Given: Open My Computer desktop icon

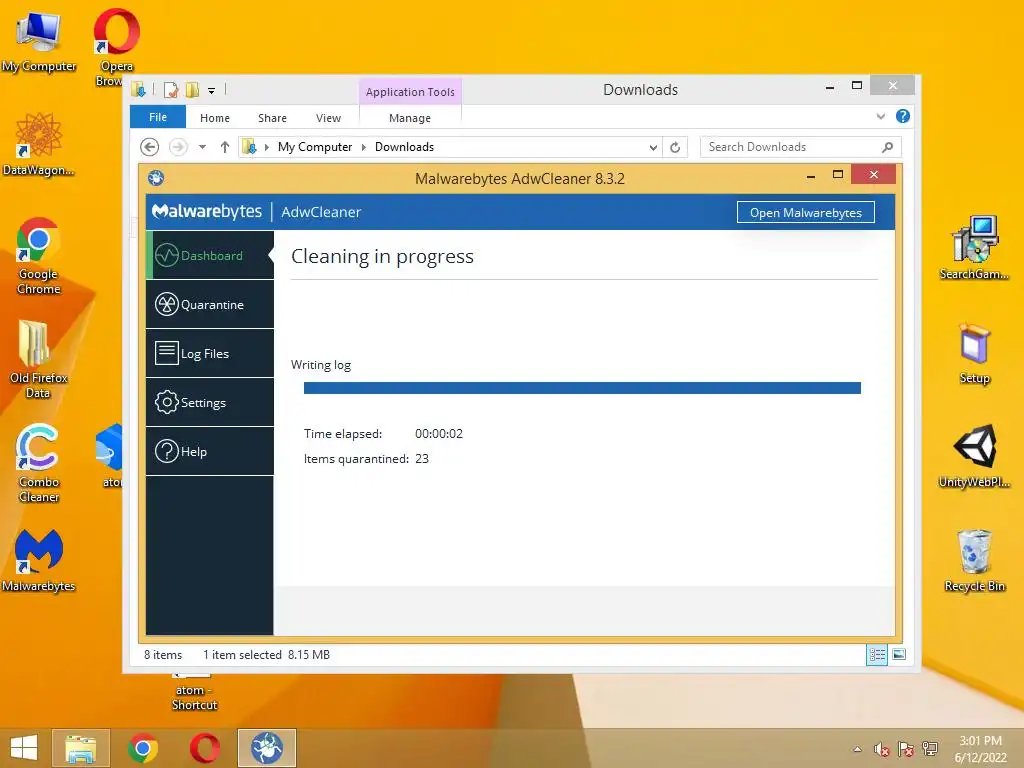Looking at the screenshot, I should (39, 42).
